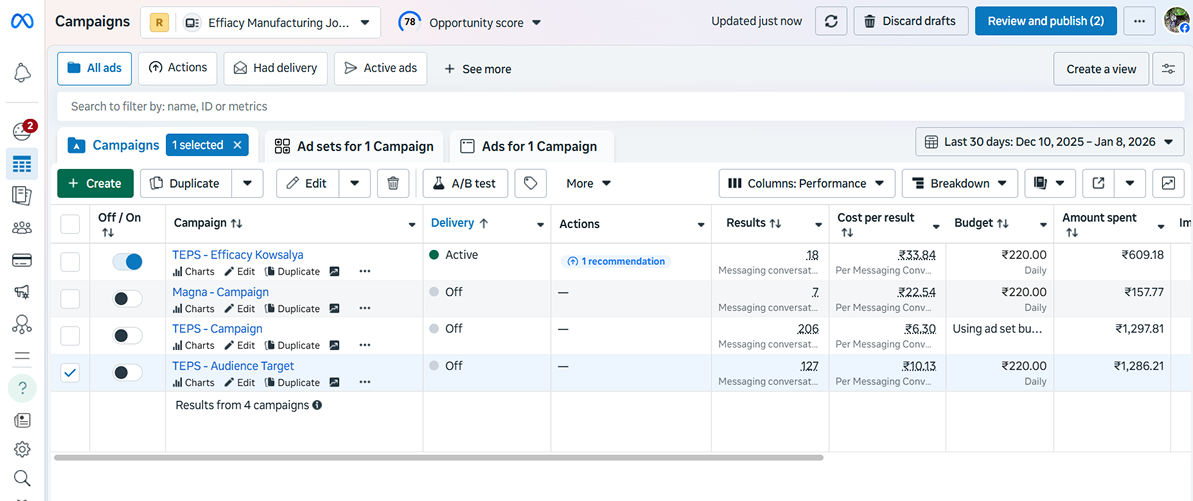The height and width of the screenshot is (501, 1193).
Task: Click the trash delete icon in toolbar
Action: pyautogui.click(x=393, y=183)
